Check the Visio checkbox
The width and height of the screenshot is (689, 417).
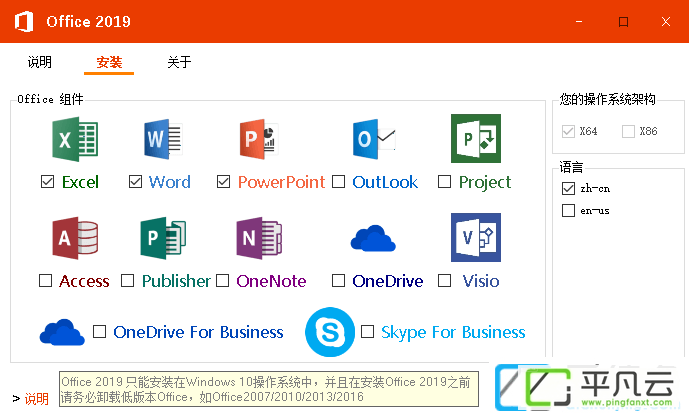point(445,280)
